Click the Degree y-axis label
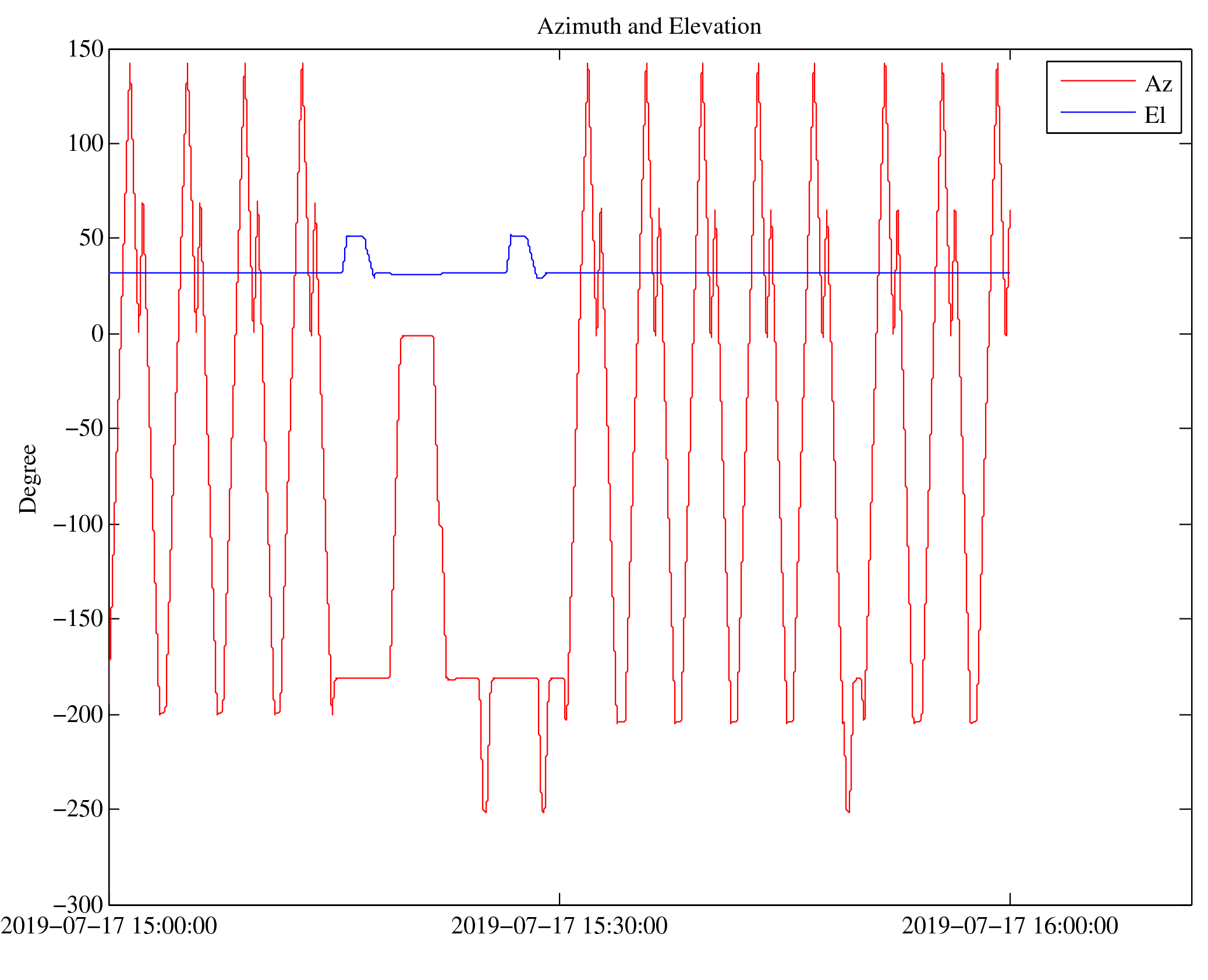The height and width of the screenshot is (980, 1208). coord(28,479)
